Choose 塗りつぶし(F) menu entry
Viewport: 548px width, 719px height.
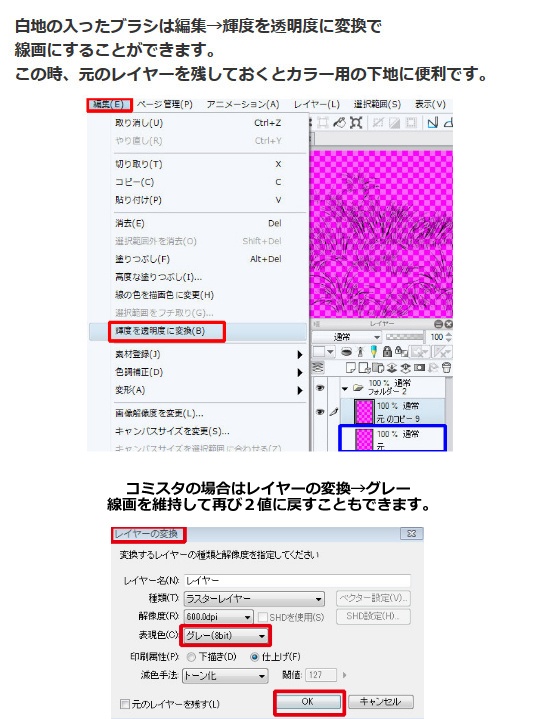pos(198,259)
